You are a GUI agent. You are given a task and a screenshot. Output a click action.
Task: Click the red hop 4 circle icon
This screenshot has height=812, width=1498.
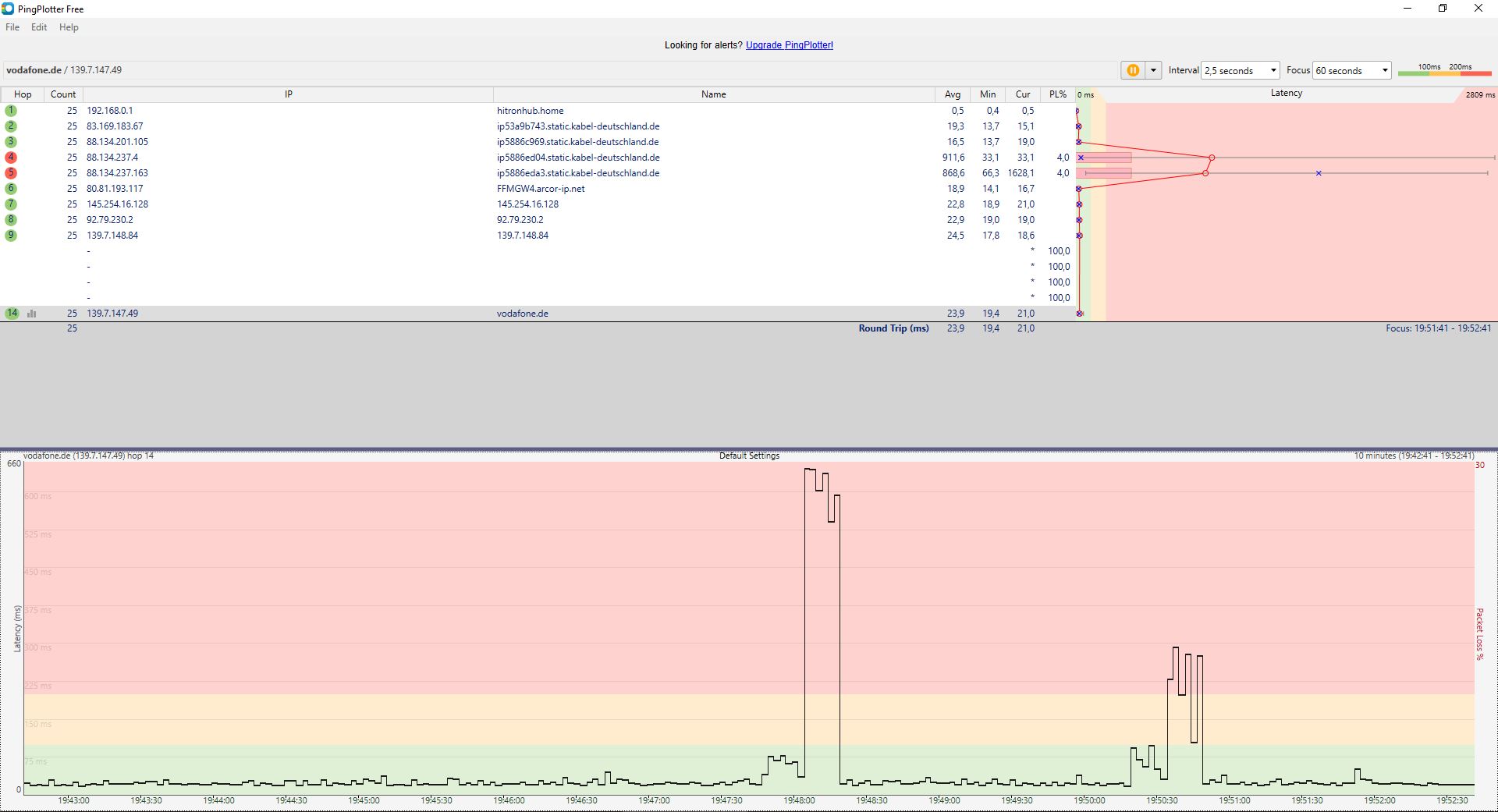[11, 158]
